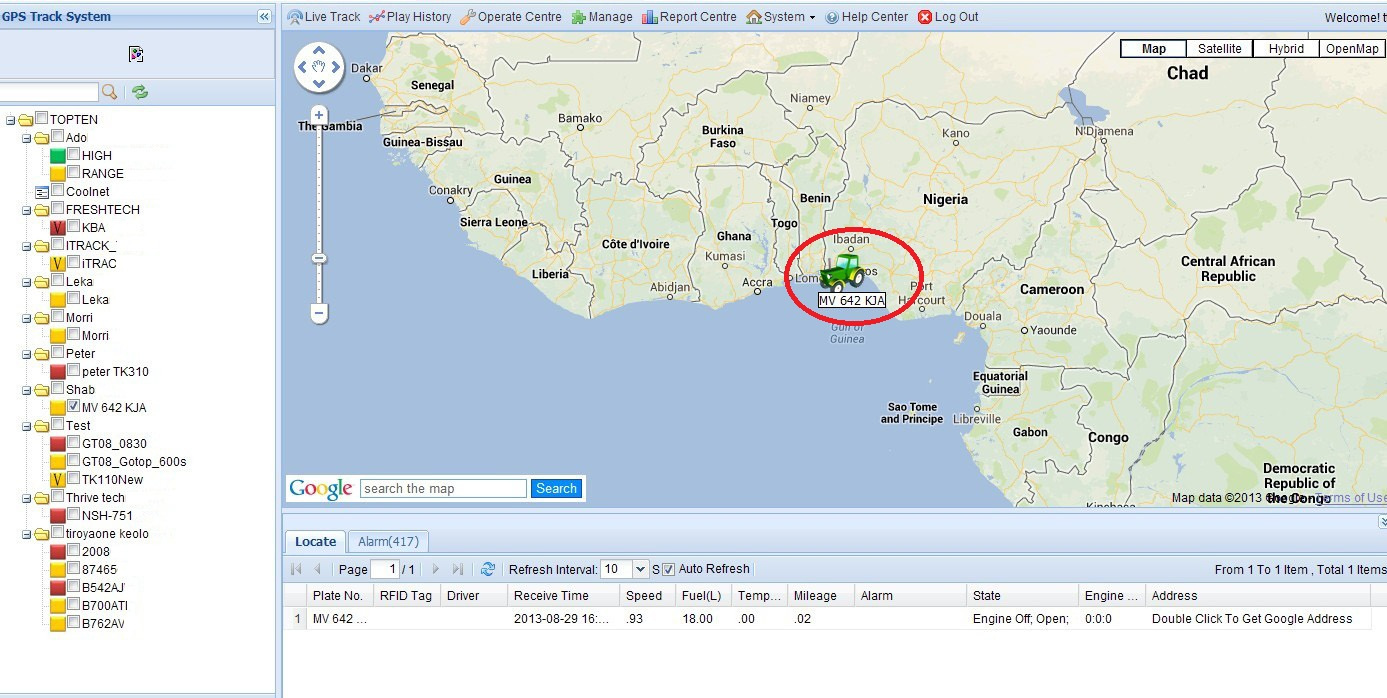Viewport: 1387px width, 698px height.
Task: Pan the map downward with arrow control
Action: [x=319, y=84]
